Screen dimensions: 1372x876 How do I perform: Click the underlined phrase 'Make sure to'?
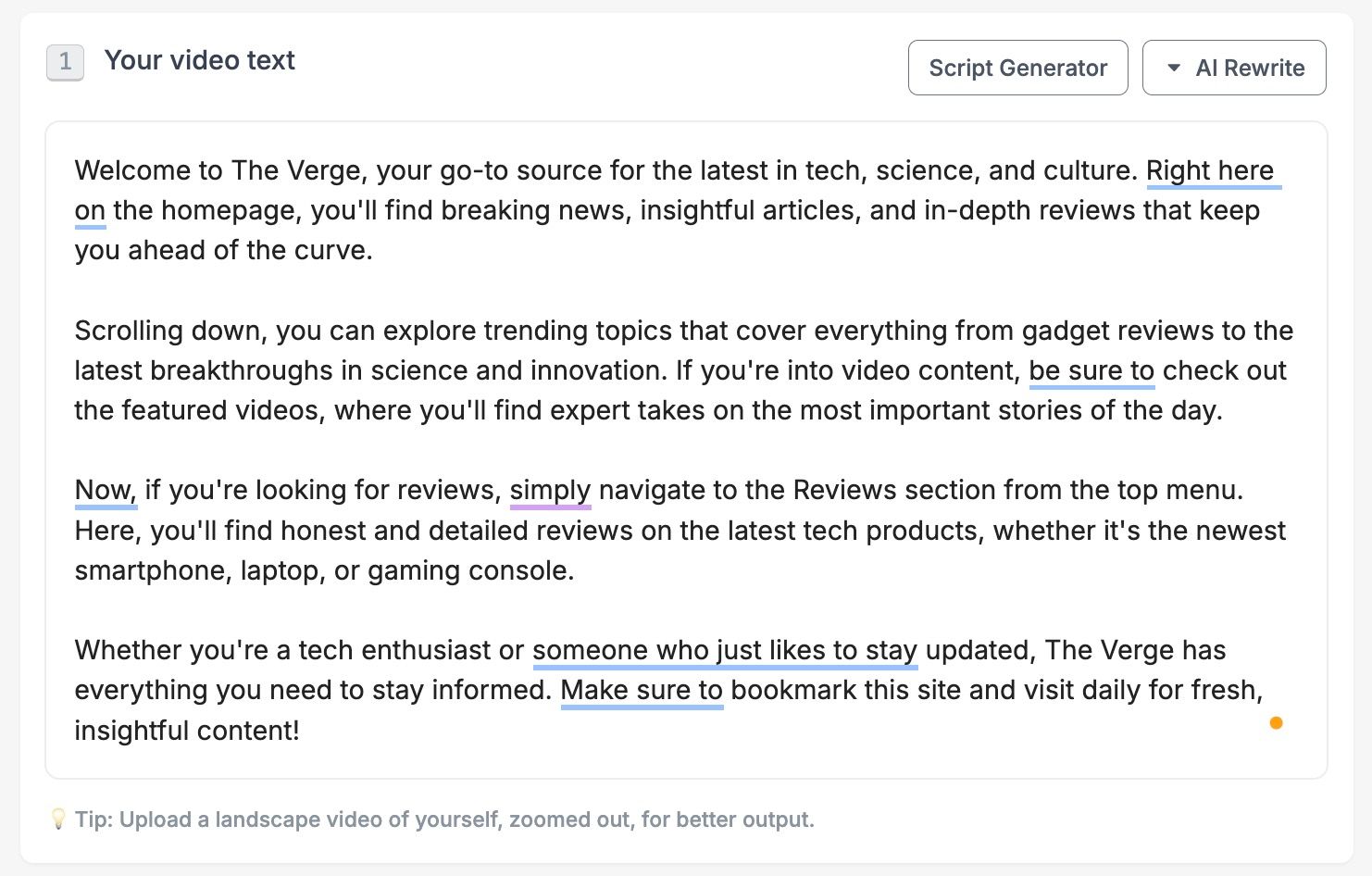[642, 690]
